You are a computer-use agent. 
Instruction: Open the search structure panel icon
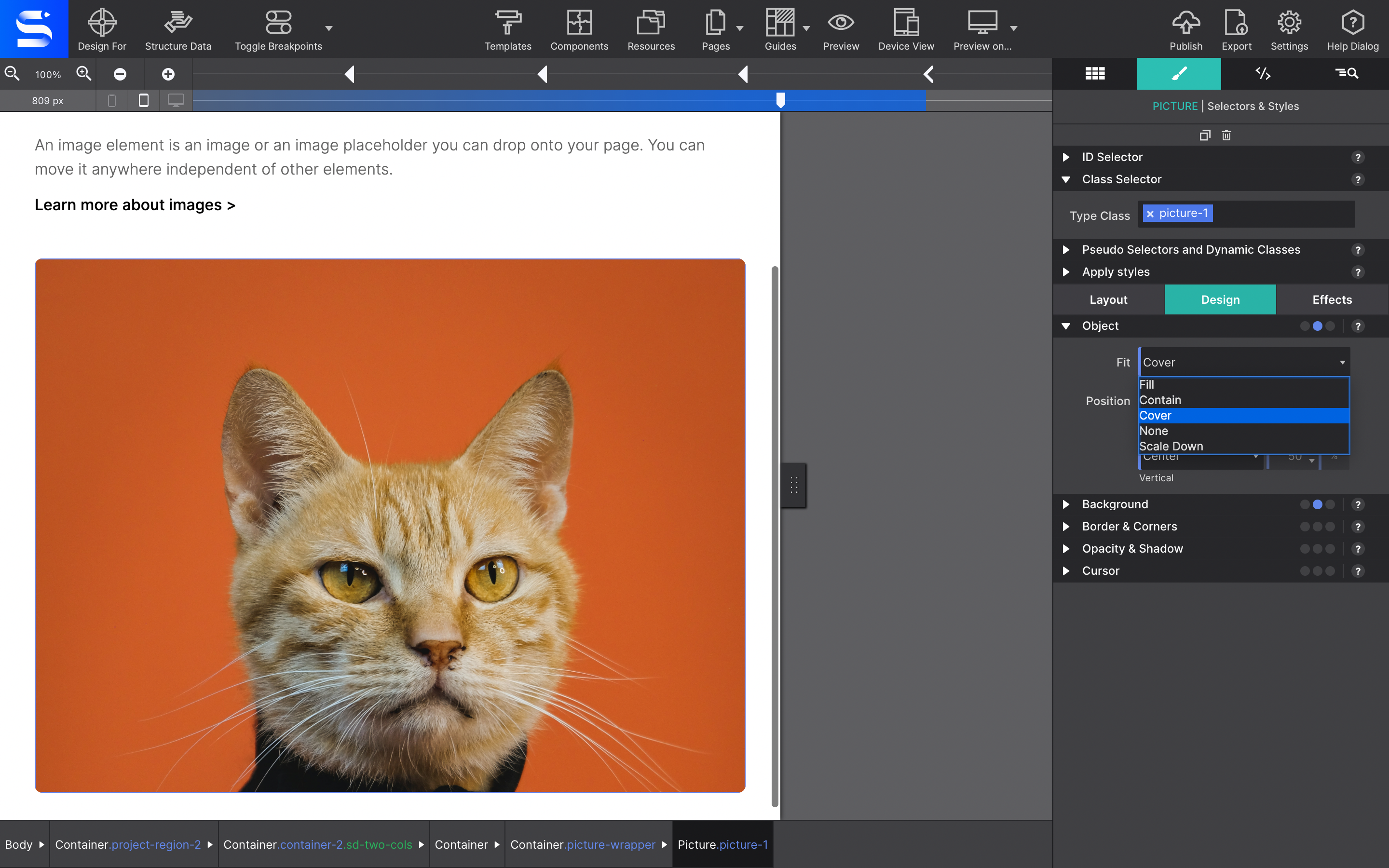point(1347,73)
